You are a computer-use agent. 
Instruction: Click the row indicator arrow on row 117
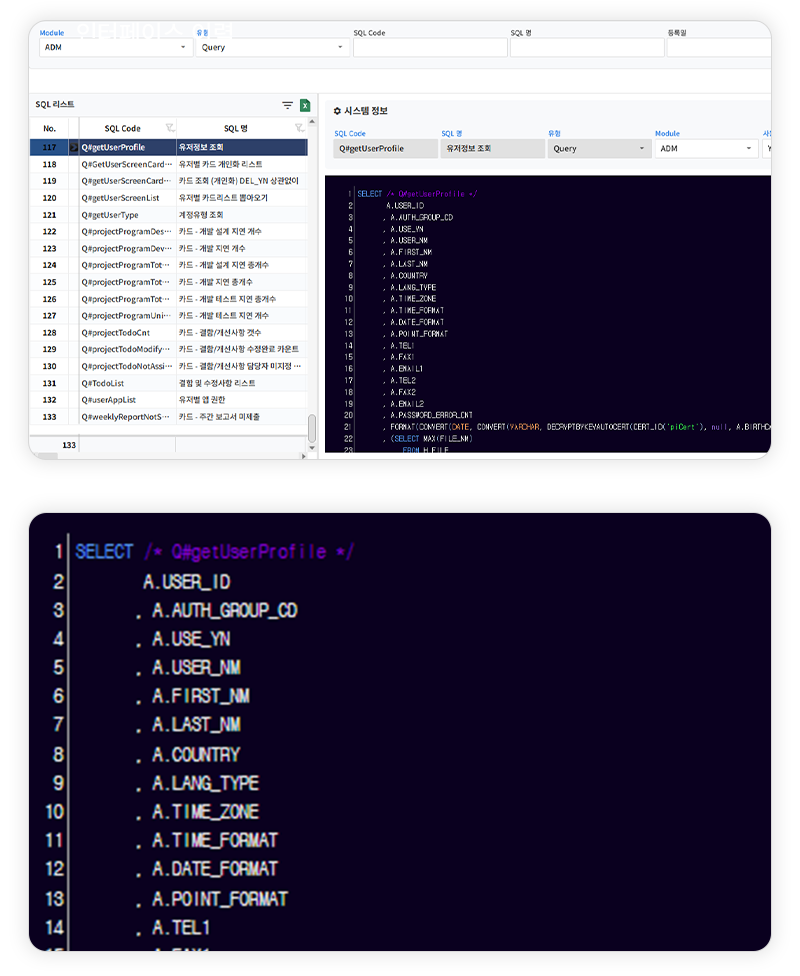pos(73,147)
